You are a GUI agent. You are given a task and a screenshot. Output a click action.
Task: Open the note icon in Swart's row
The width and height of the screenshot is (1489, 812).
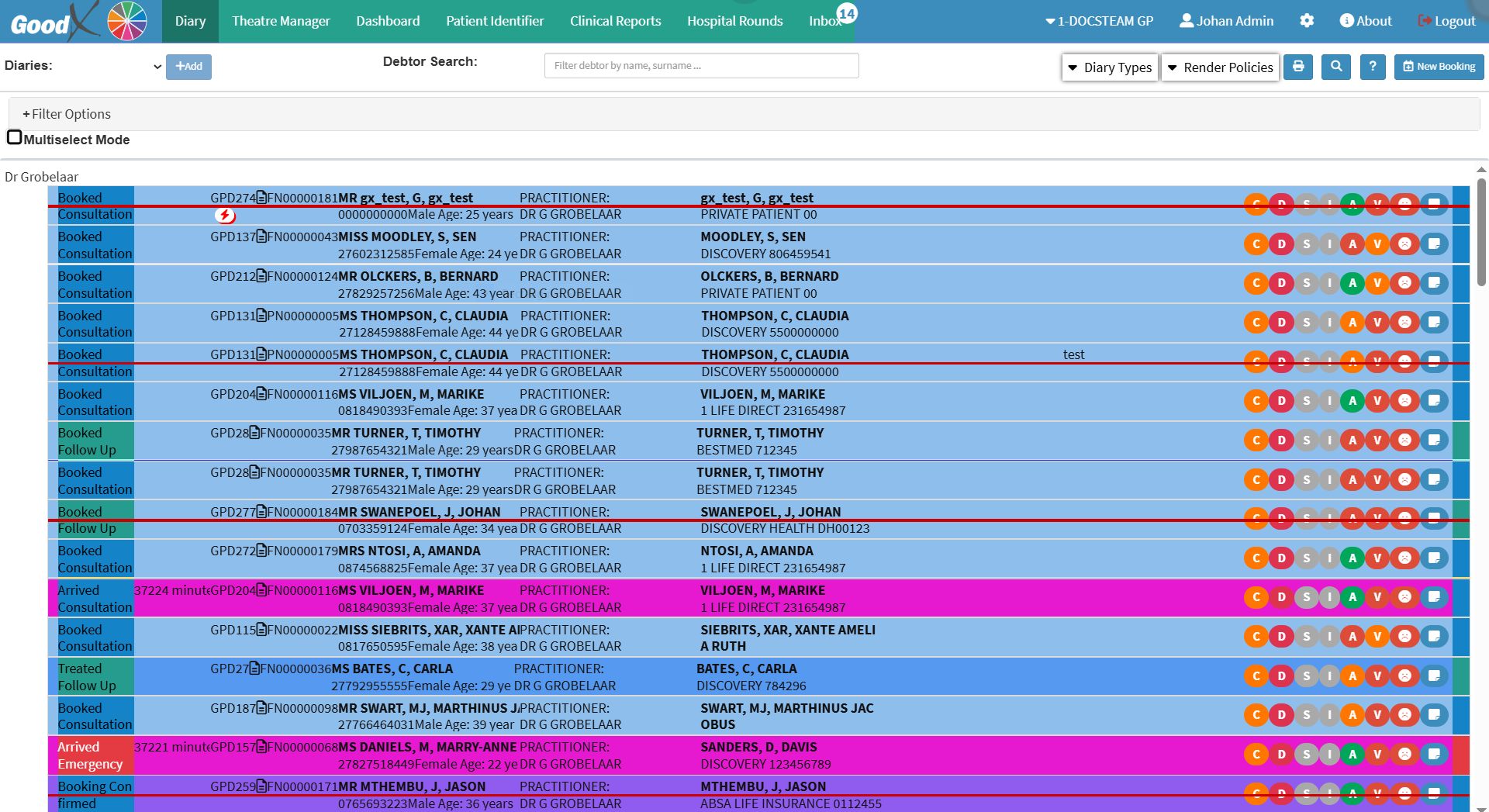(x=1434, y=715)
